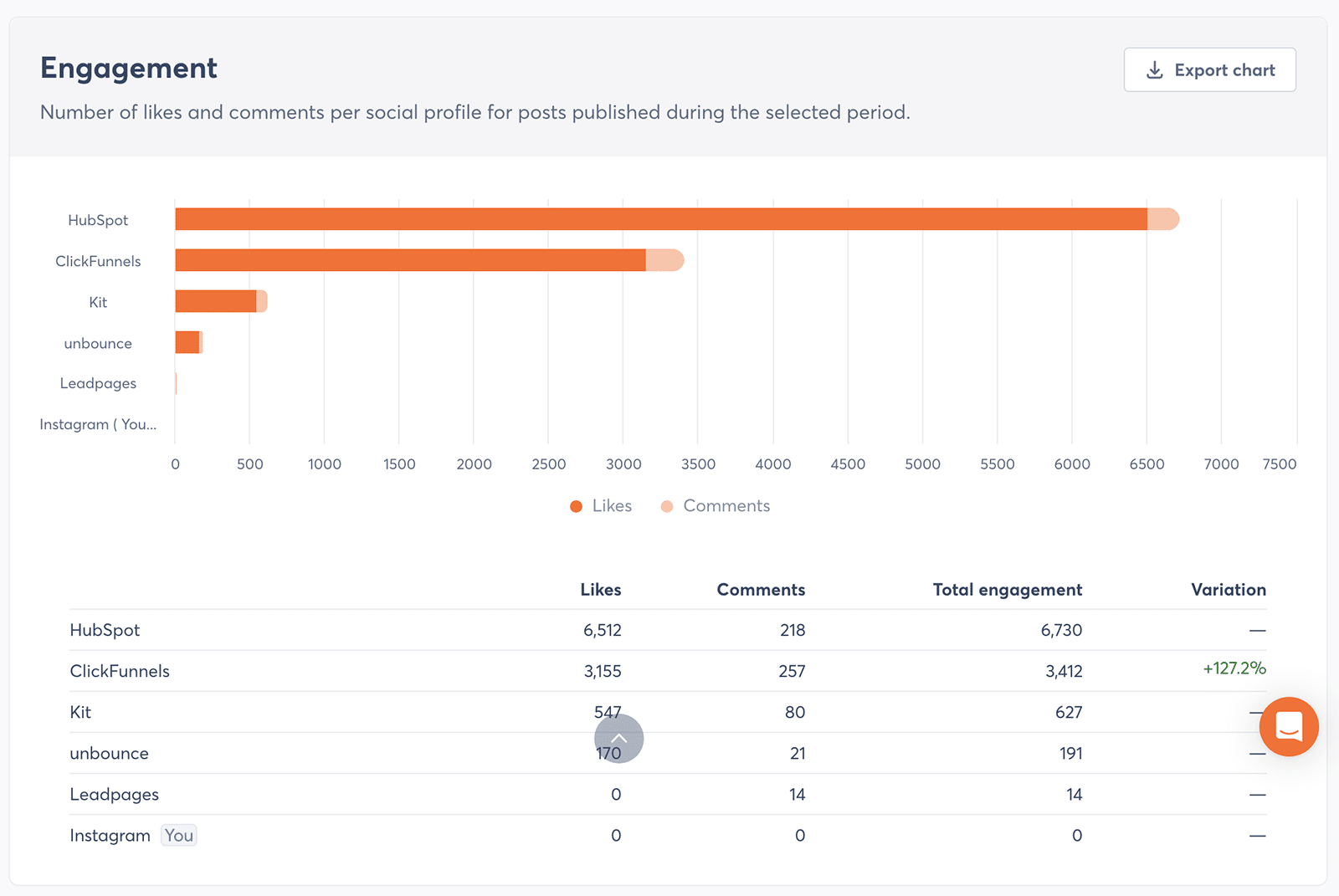Click the 14 comments value for Leadpages
This screenshot has width=1339, height=896.
tap(797, 794)
